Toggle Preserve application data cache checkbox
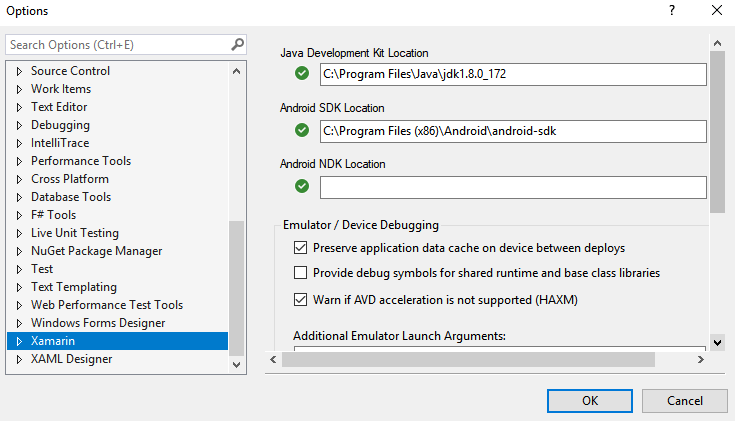The image size is (735, 421). coord(301,248)
